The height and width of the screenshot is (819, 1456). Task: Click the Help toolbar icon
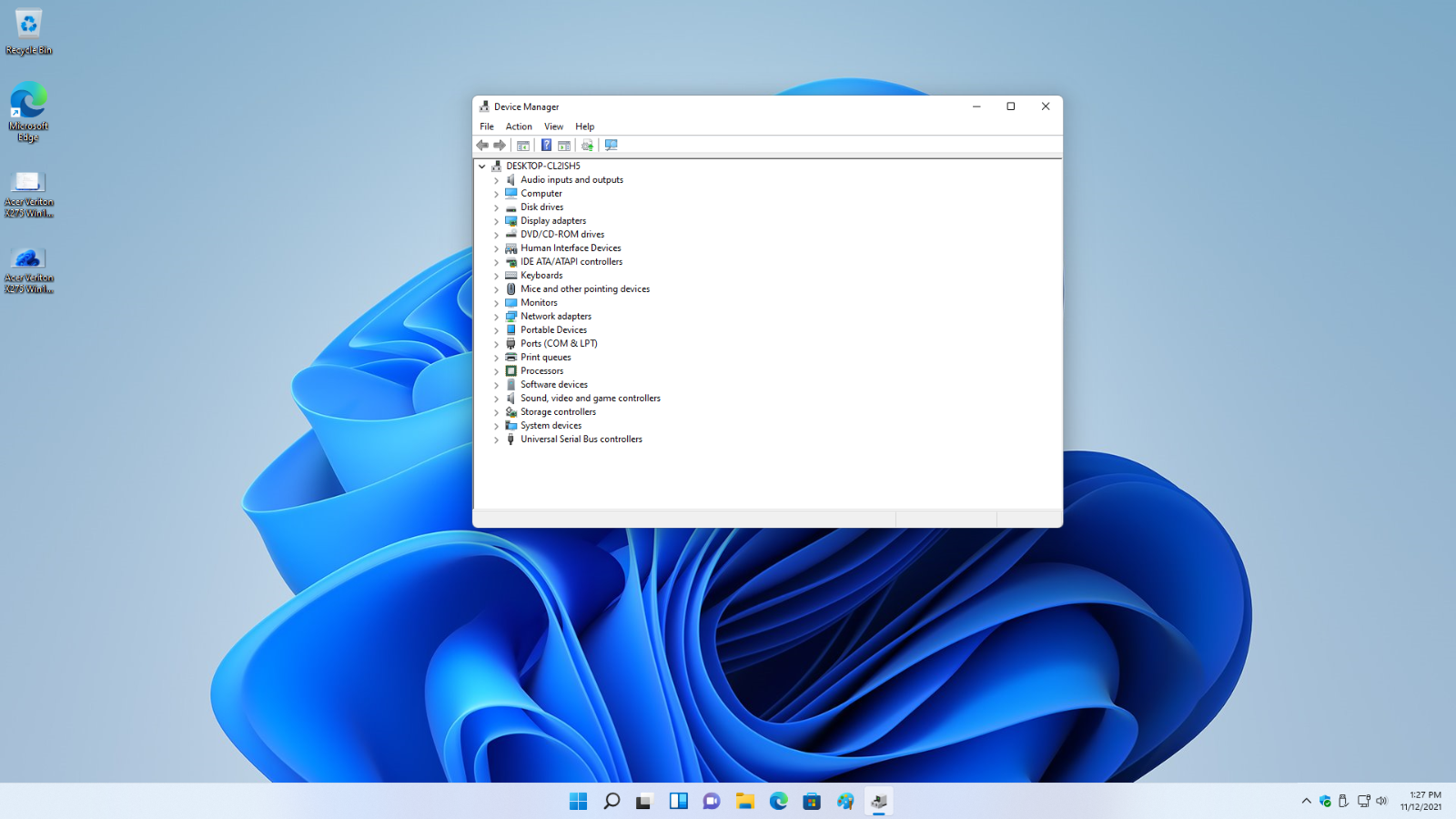click(546, 146)
